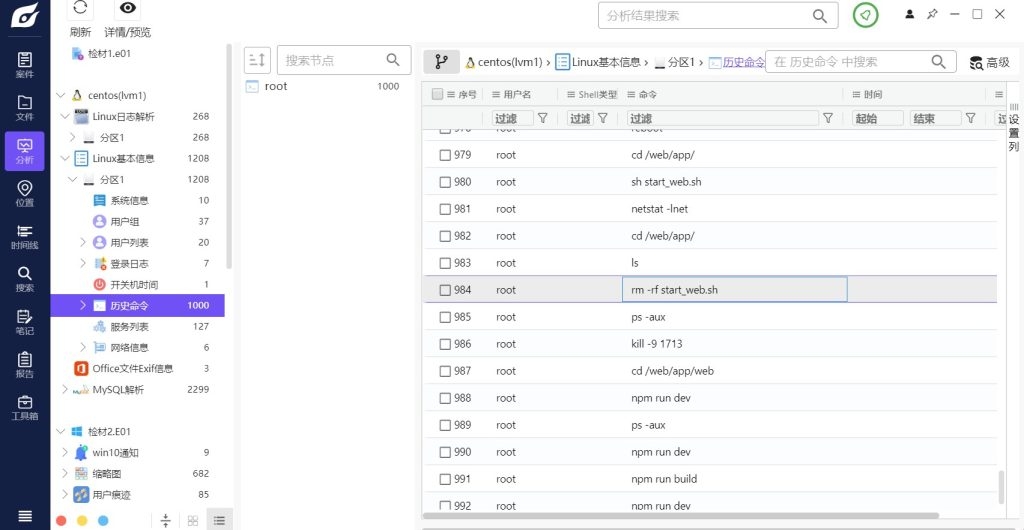Select the MySQL parsing tree item

pyautogui.click(x=118, y=389)
